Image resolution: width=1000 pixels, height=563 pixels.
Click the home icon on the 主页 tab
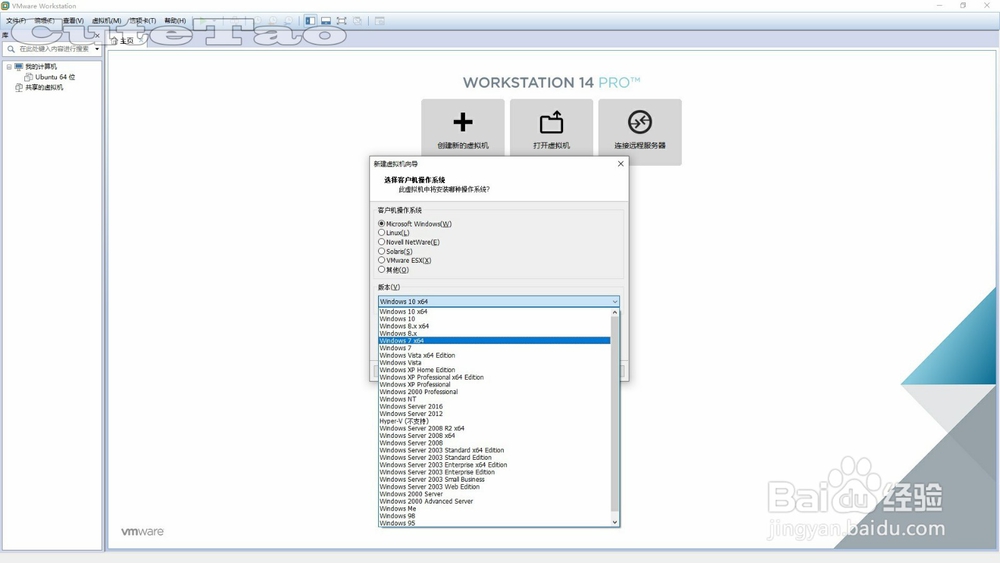click(x=114, y=41)
